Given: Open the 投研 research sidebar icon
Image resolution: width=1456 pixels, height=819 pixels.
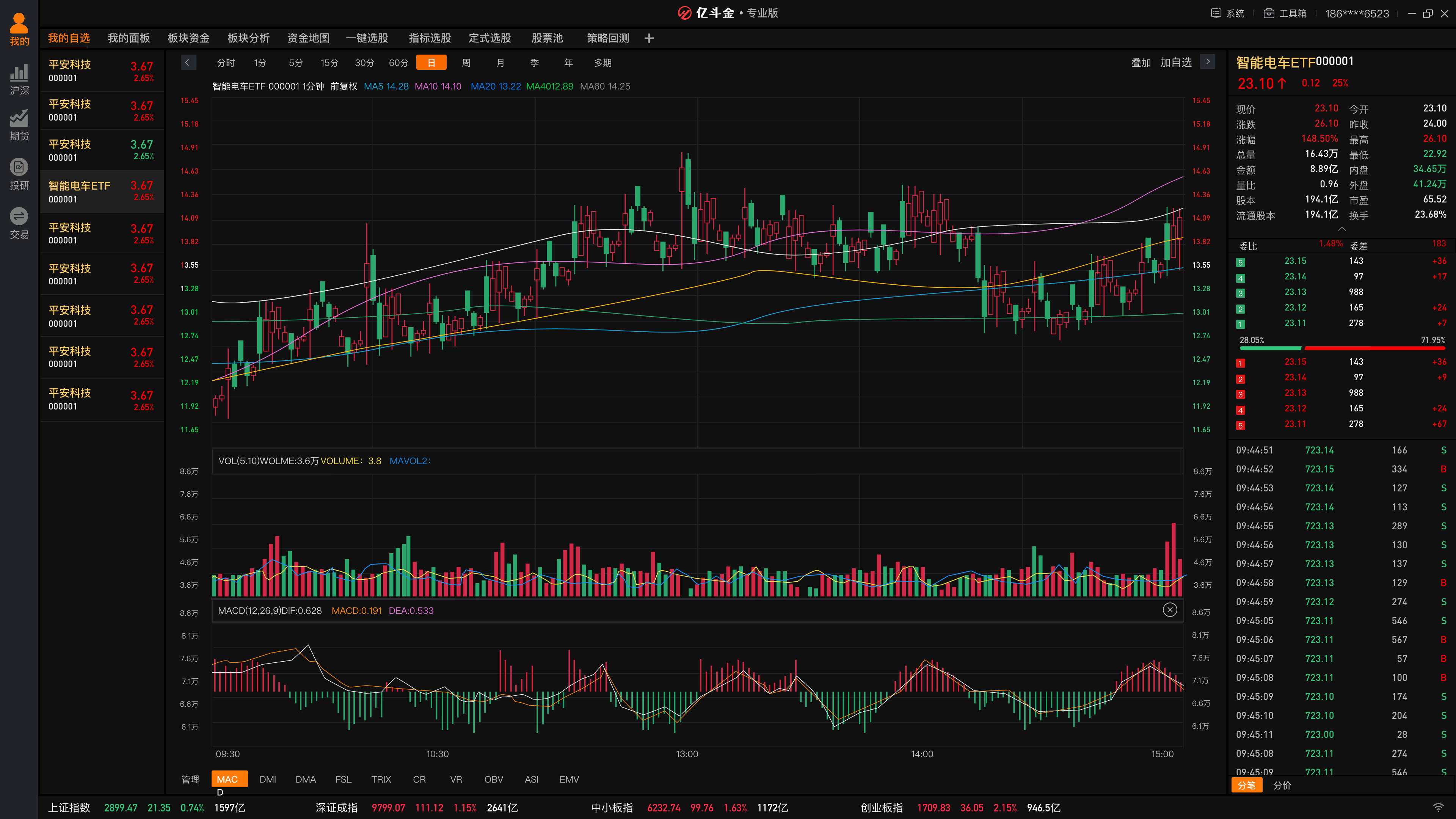Looking at the screenshot, I should pos(19,174).
